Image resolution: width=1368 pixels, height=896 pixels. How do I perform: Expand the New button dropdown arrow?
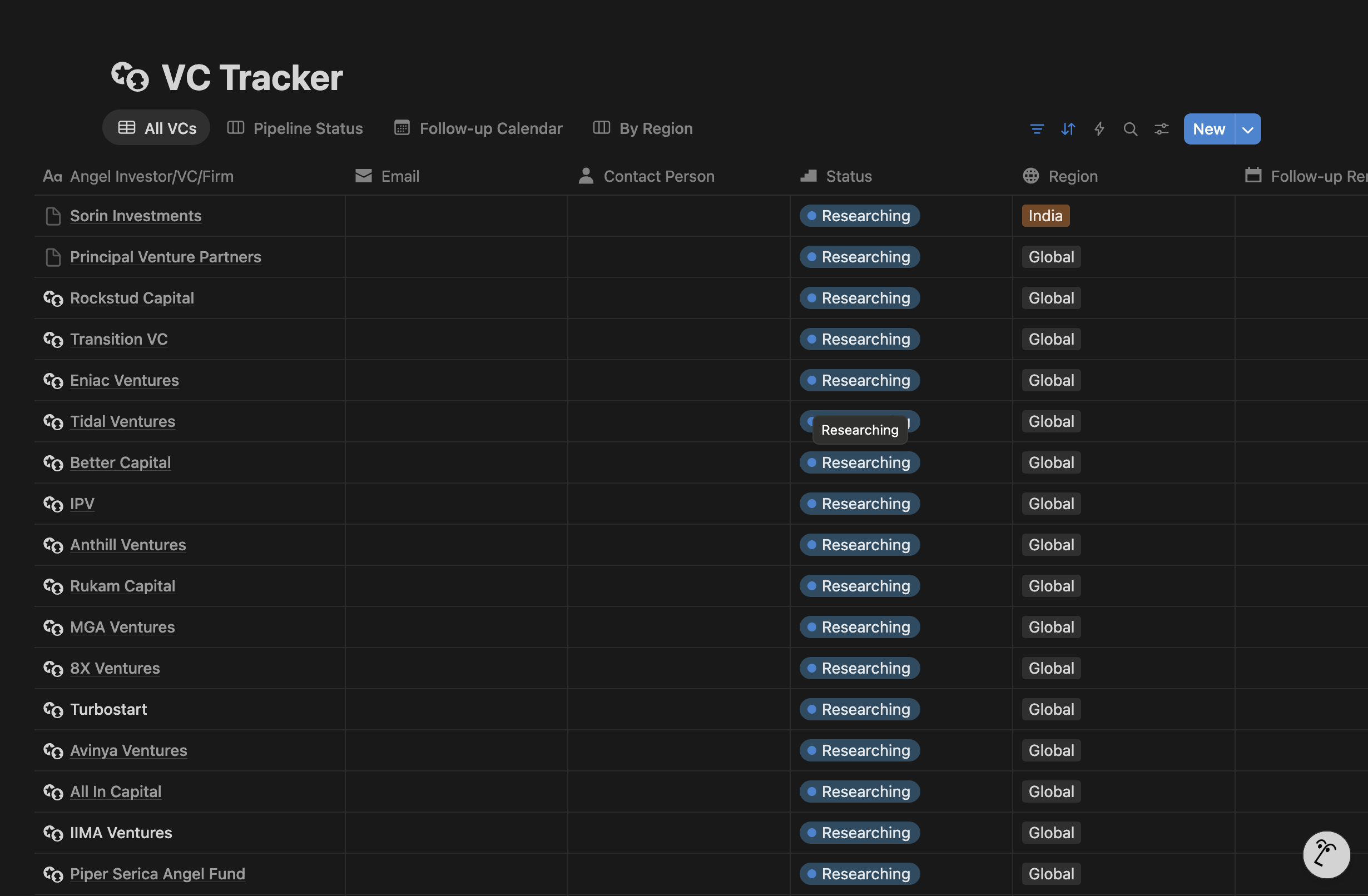pos(1247,128)
